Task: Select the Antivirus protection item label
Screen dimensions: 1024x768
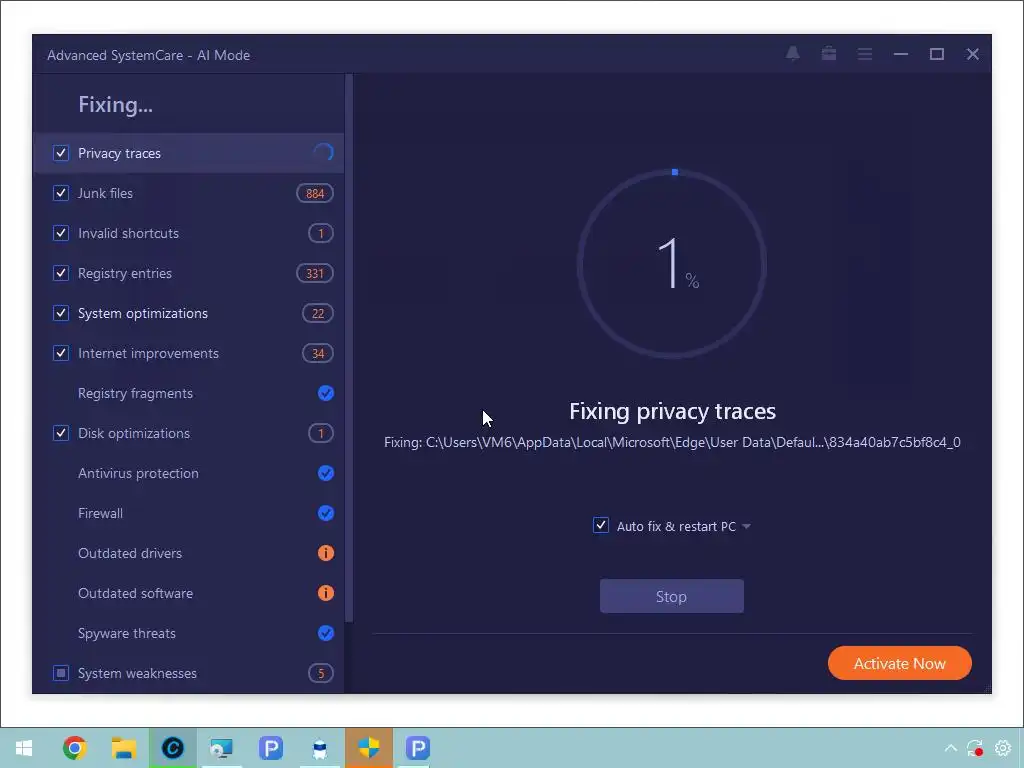Action: 138,473
